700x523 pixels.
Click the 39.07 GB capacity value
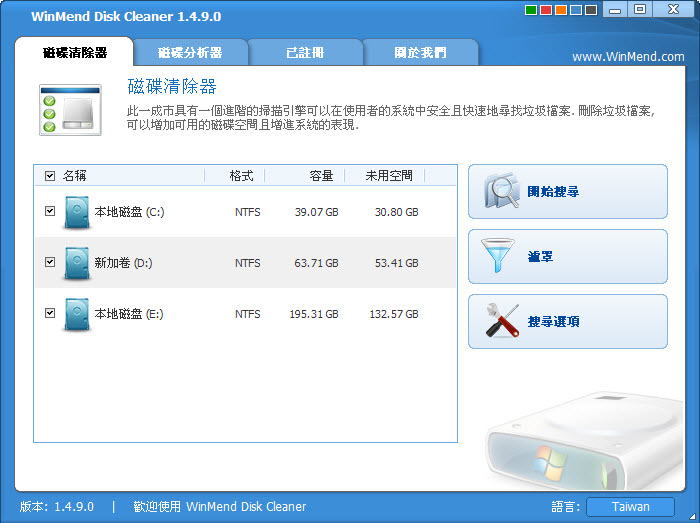317,212
